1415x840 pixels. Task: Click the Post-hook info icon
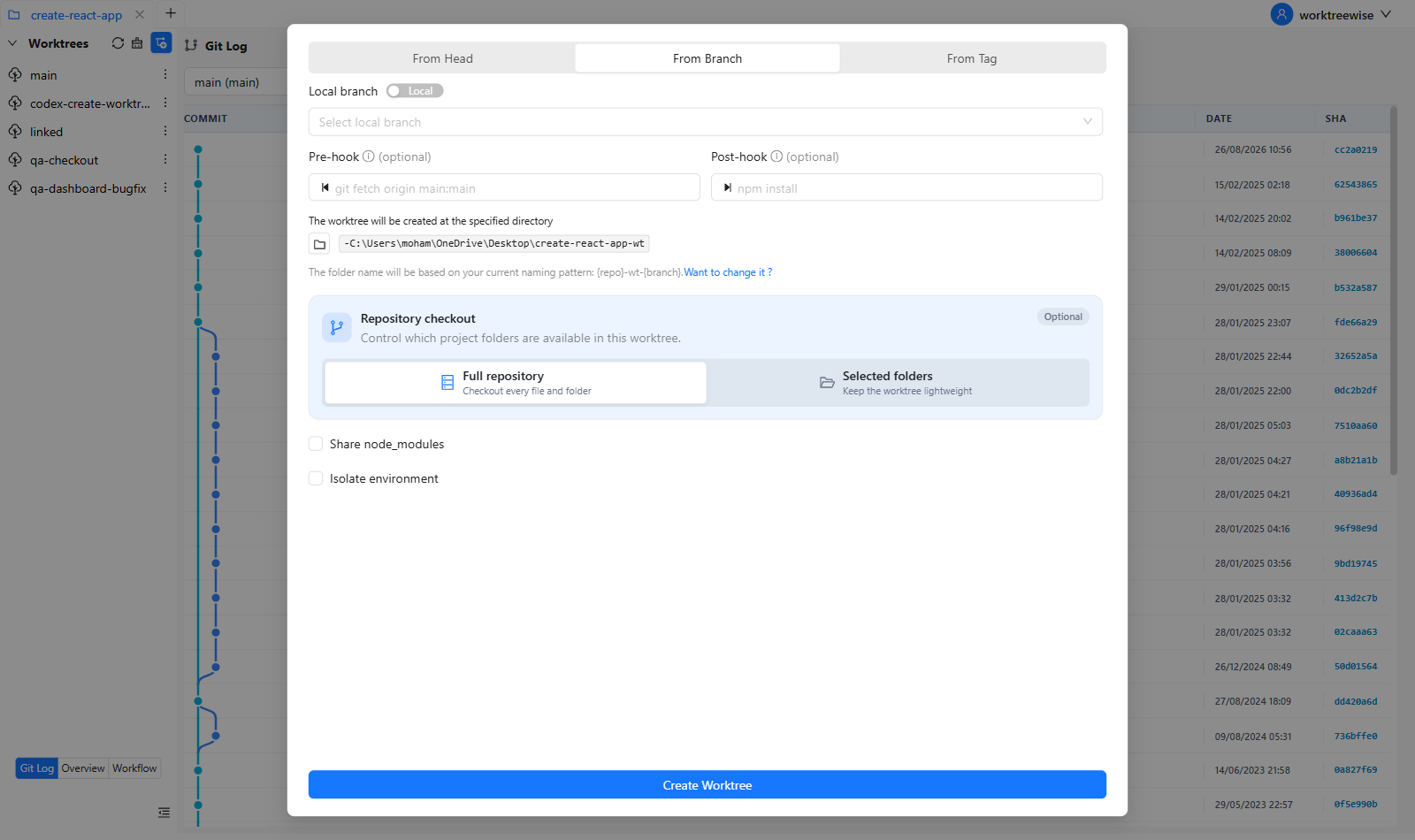tap(776, 157)
